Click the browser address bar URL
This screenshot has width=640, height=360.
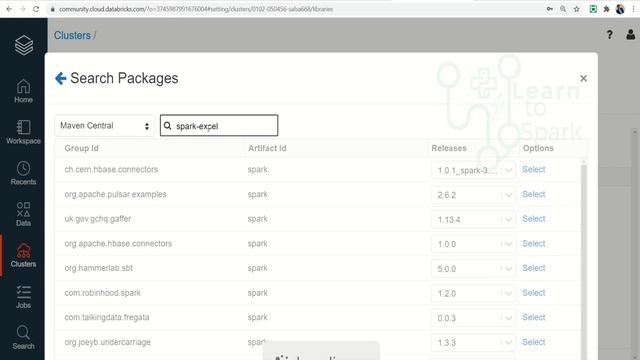pos(196,9)
